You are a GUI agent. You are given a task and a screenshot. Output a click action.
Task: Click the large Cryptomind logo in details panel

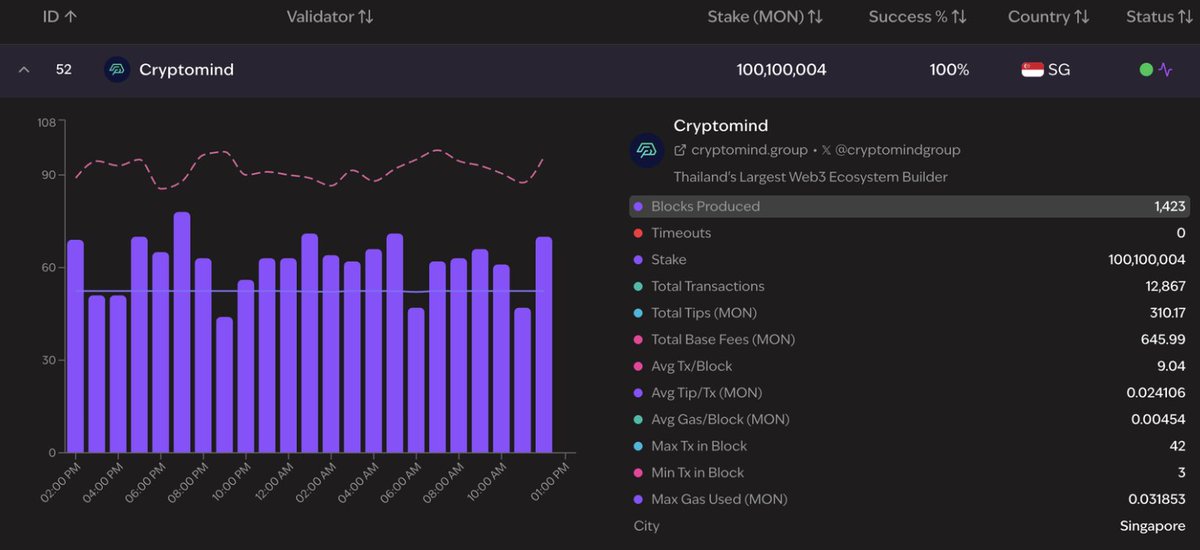click(647, 150)
